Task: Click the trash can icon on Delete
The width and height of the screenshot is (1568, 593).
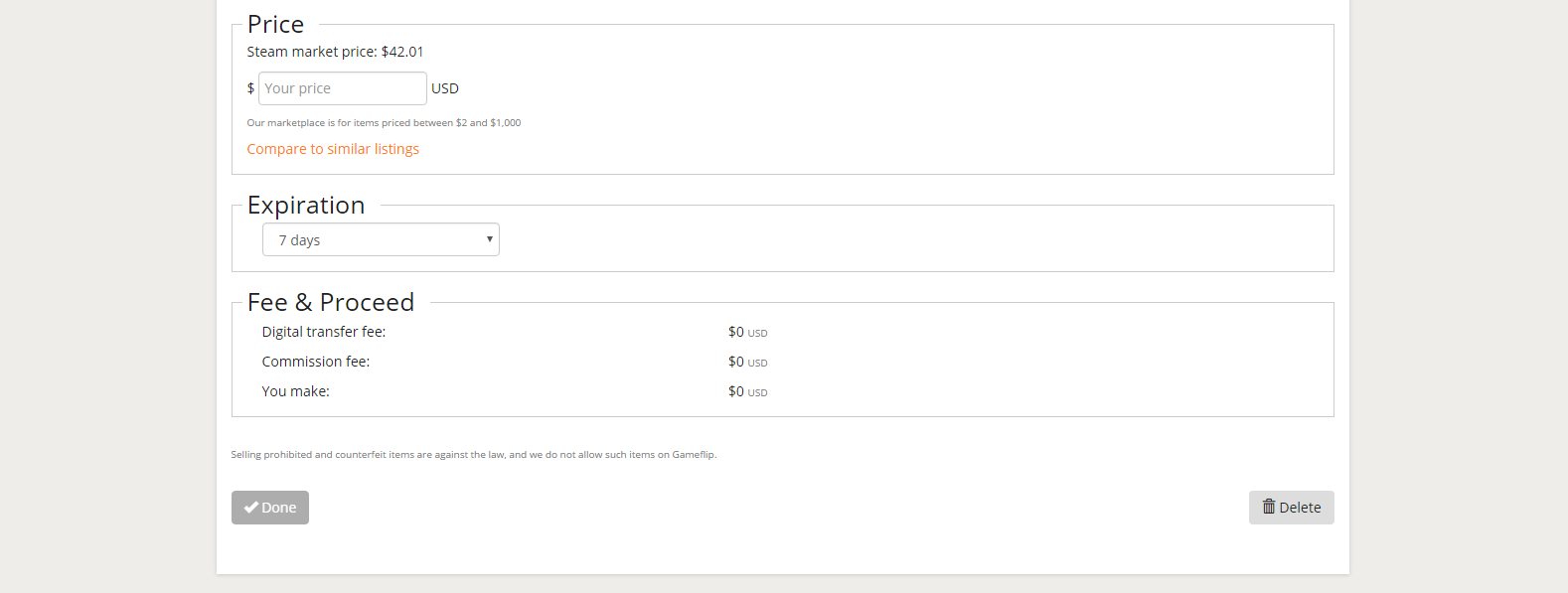Action: (1268, 507)
